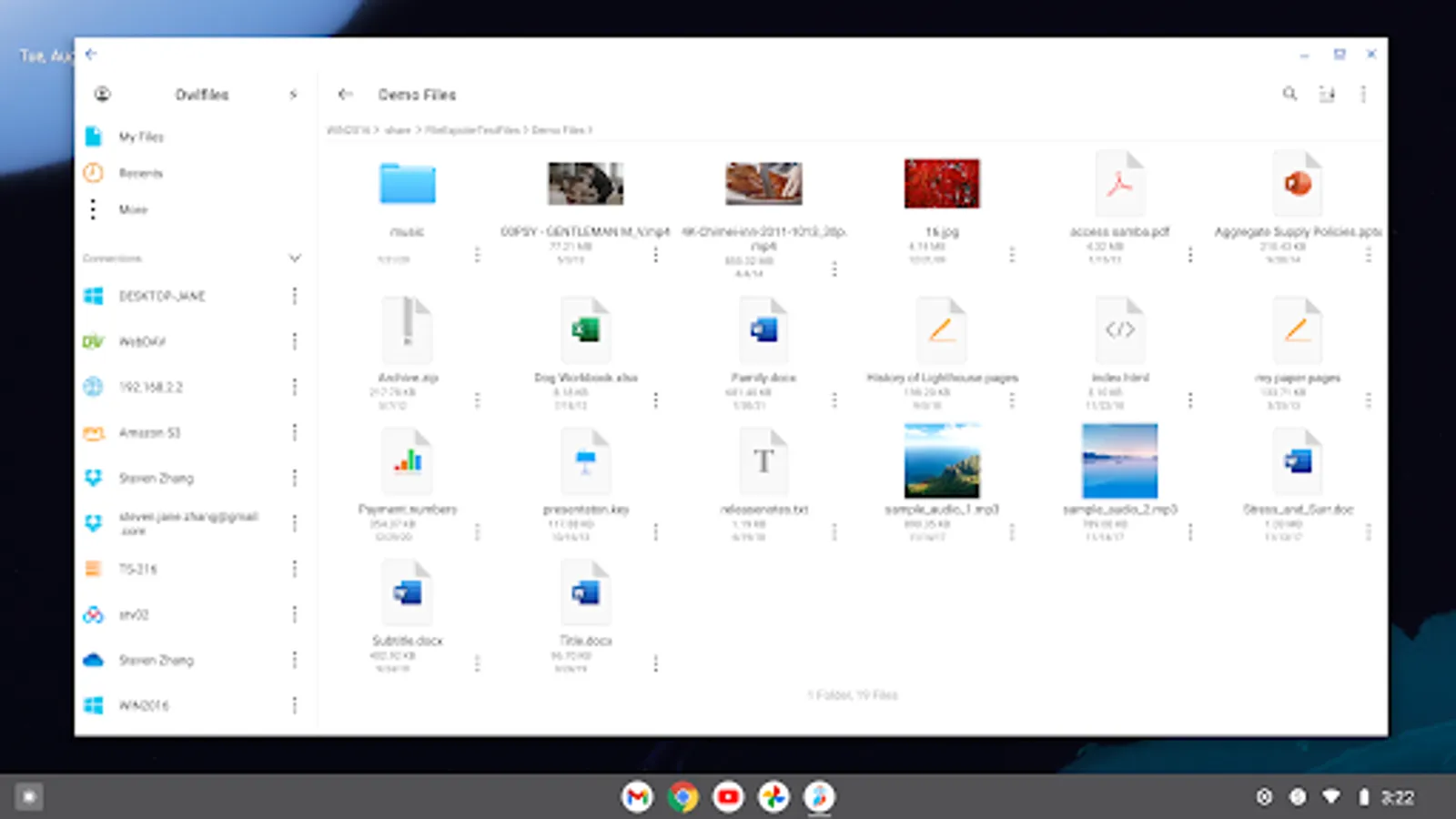
Task: Click the WIN2016 breadcrumb link
Action: pyautogui.click(x=348, y=130)
